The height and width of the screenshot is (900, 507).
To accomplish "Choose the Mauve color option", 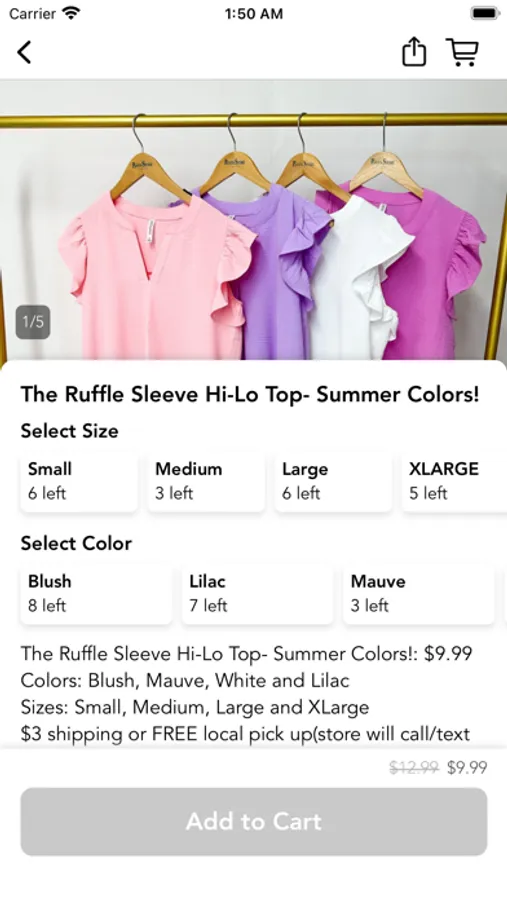I will [419, 593].
